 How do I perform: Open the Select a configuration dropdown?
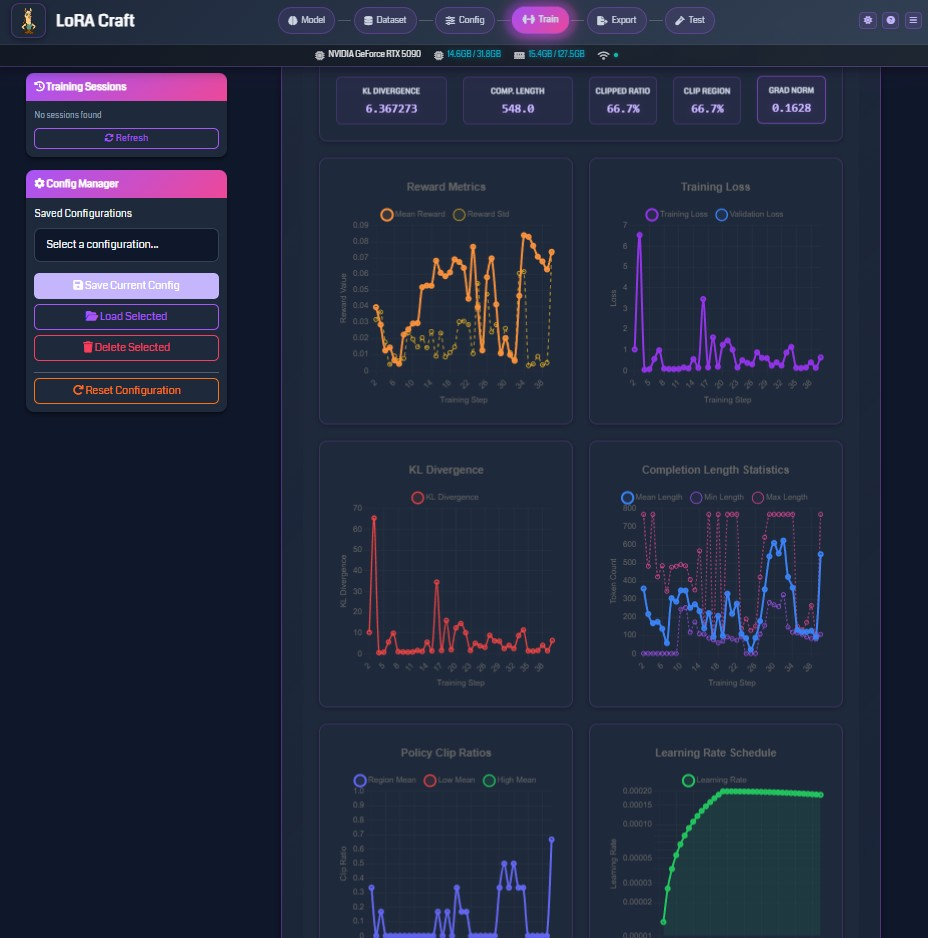pos(126,245)
